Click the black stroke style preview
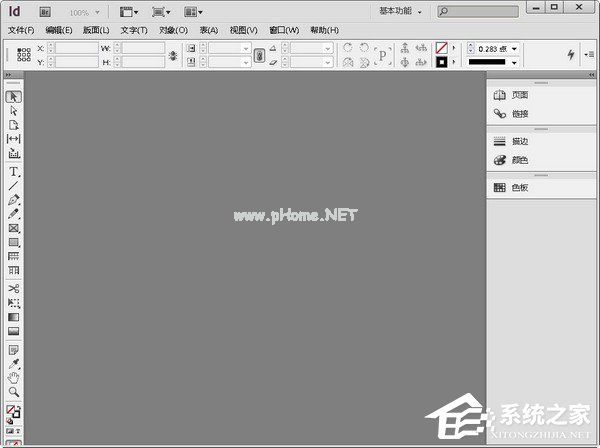Image resolution: width=600 pixels, height=448 pixels. (x=487, y=62)
